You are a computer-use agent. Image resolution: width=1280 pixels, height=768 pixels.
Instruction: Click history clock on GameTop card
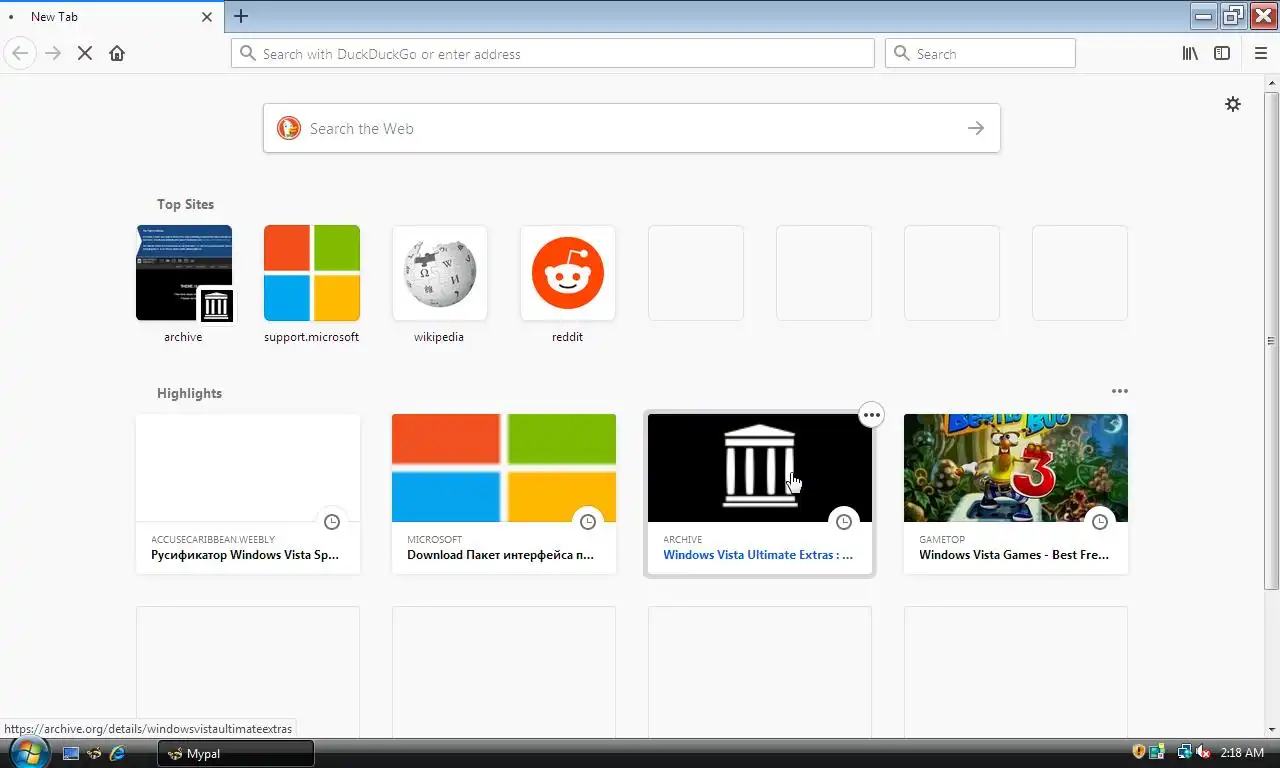point(1100,522)
